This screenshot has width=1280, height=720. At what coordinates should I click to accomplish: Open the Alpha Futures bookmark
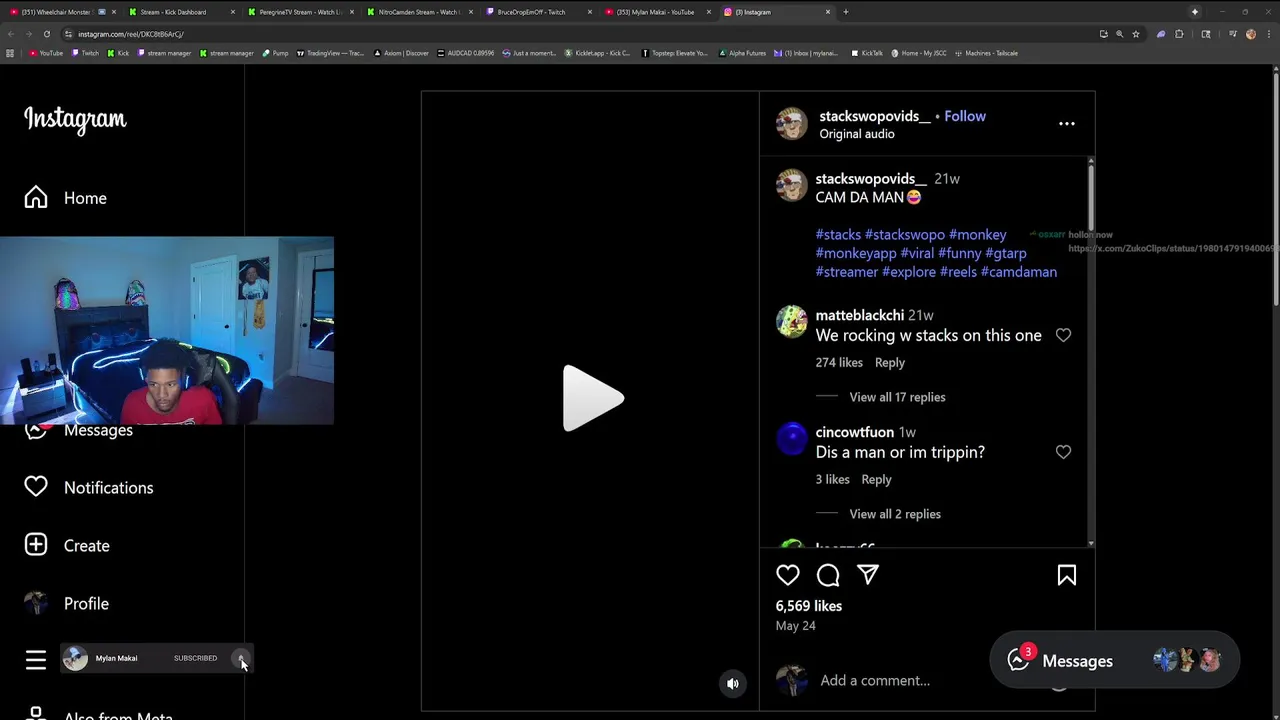point(742,53)
